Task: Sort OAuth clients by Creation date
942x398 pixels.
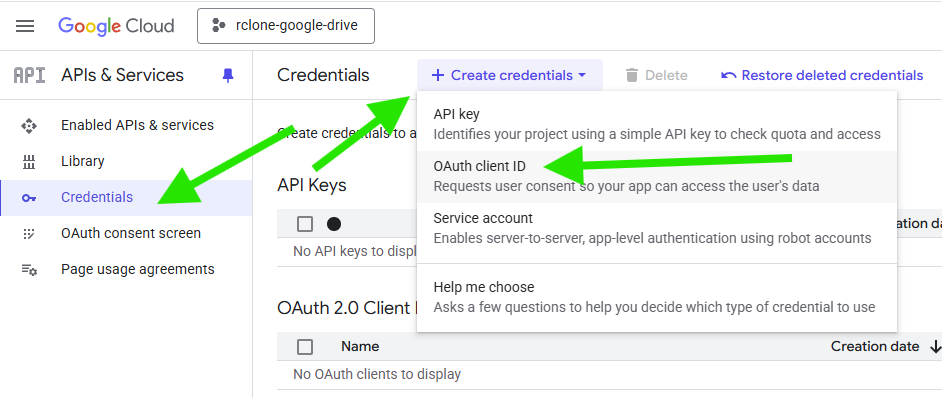Action: [x=875, y=346]
